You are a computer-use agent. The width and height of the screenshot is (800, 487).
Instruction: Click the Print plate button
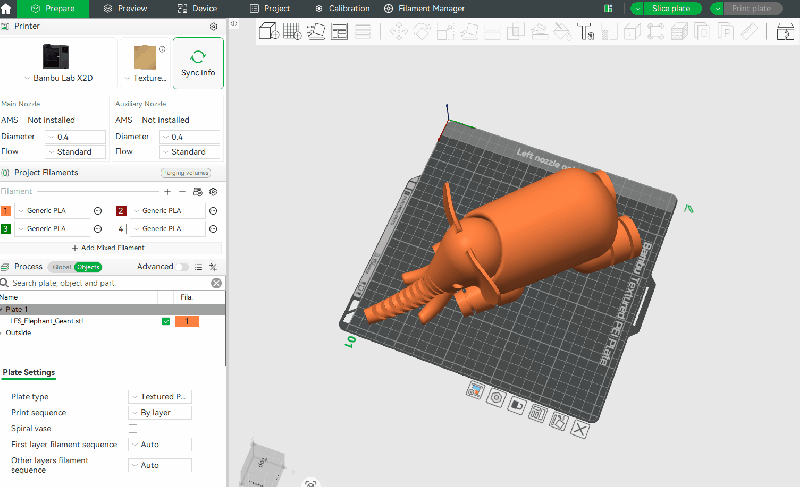coord(752,9)
